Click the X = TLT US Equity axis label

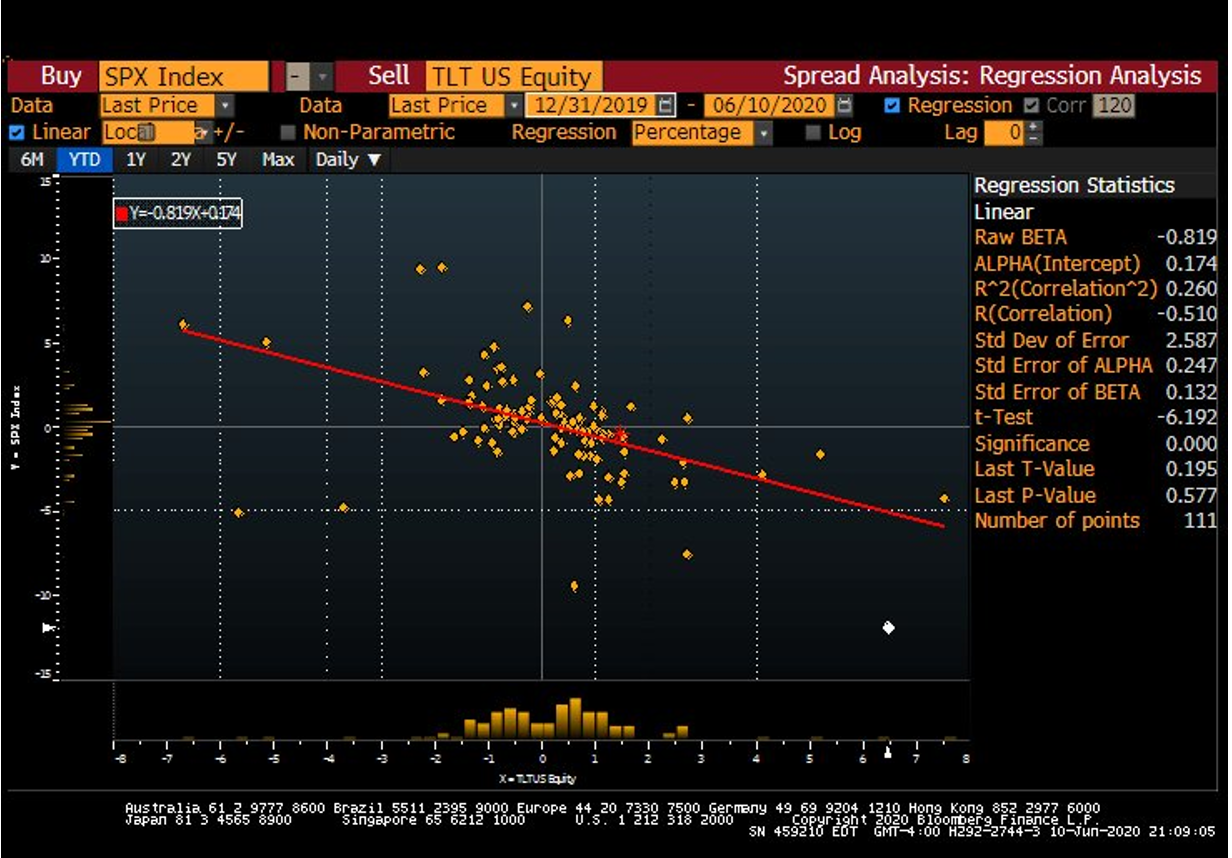click(539, 779)
